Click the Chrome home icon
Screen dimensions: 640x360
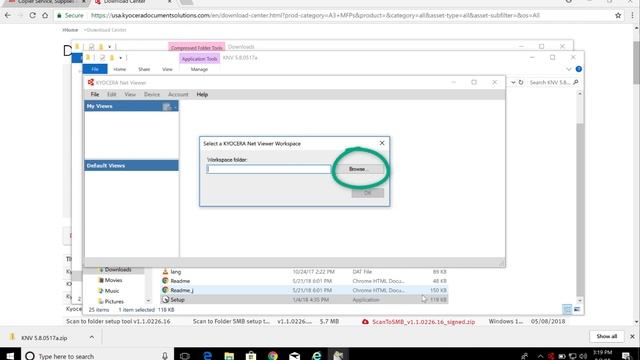45,16
